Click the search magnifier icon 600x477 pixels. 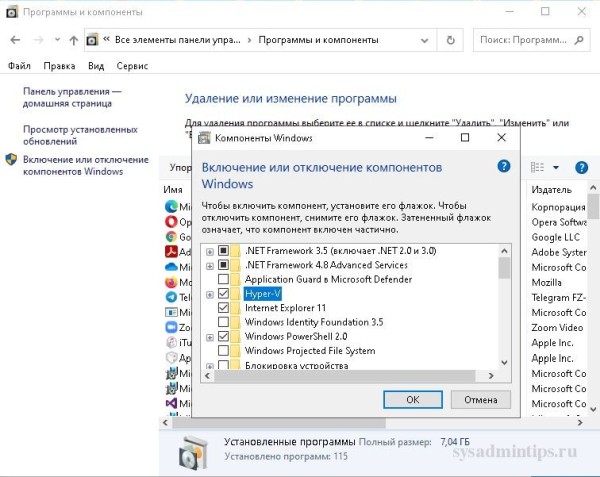coord(579,40)
